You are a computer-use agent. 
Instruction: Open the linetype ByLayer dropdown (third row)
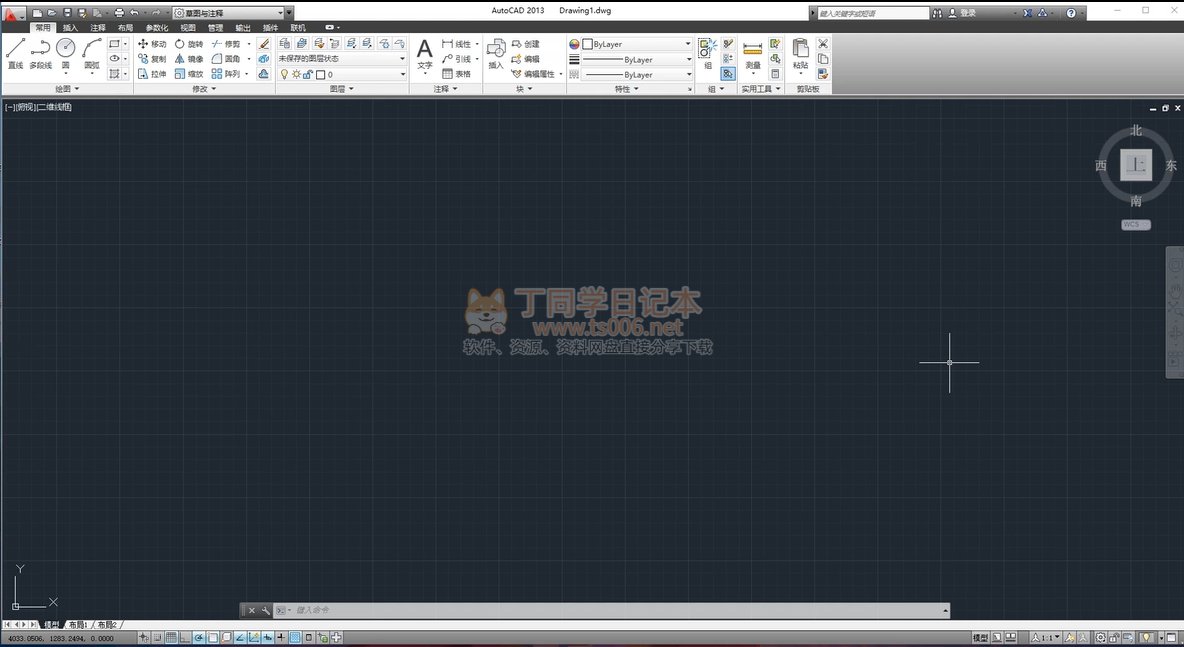pos(636,75)
